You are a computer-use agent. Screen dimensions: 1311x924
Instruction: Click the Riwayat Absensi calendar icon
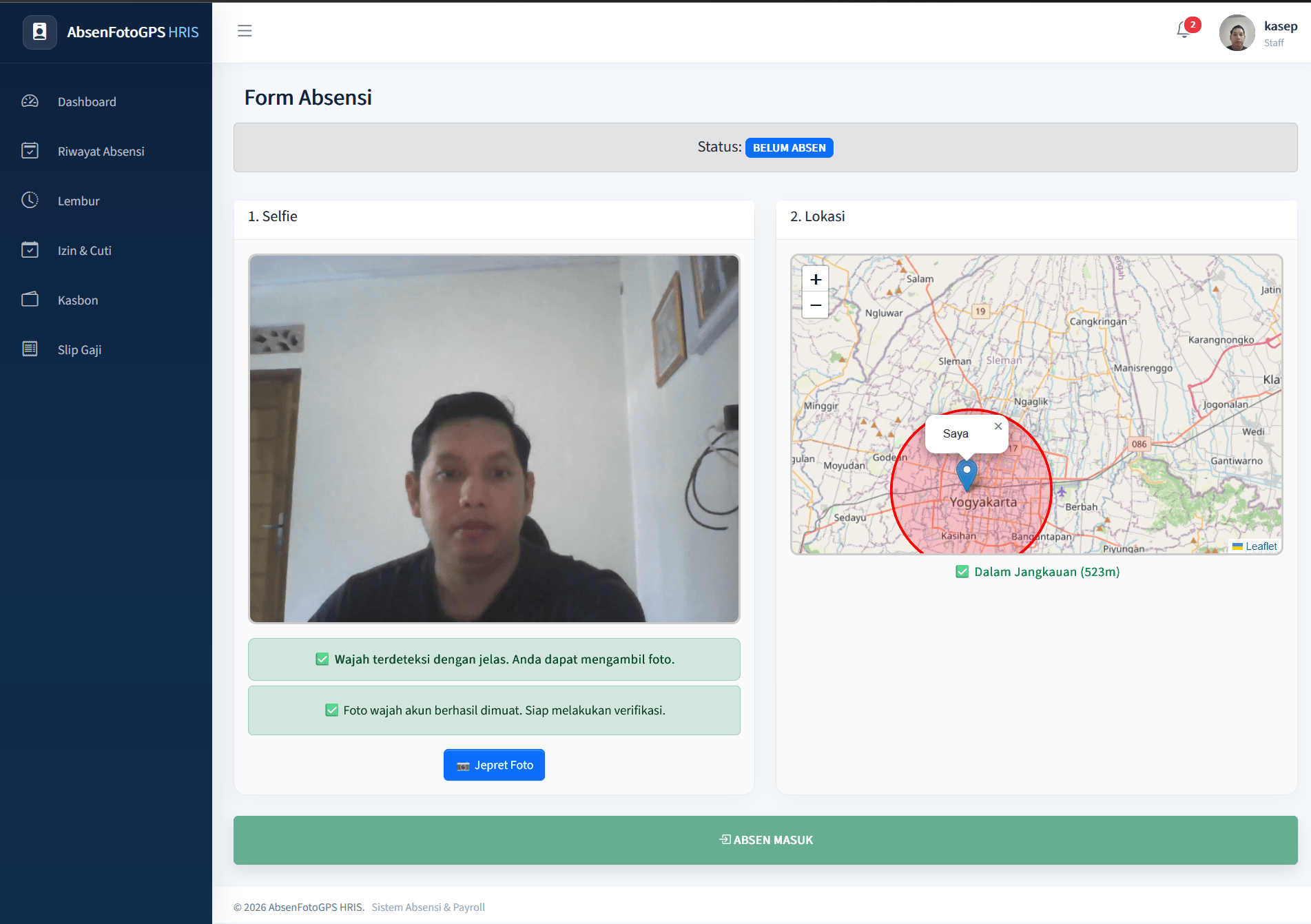30,151
